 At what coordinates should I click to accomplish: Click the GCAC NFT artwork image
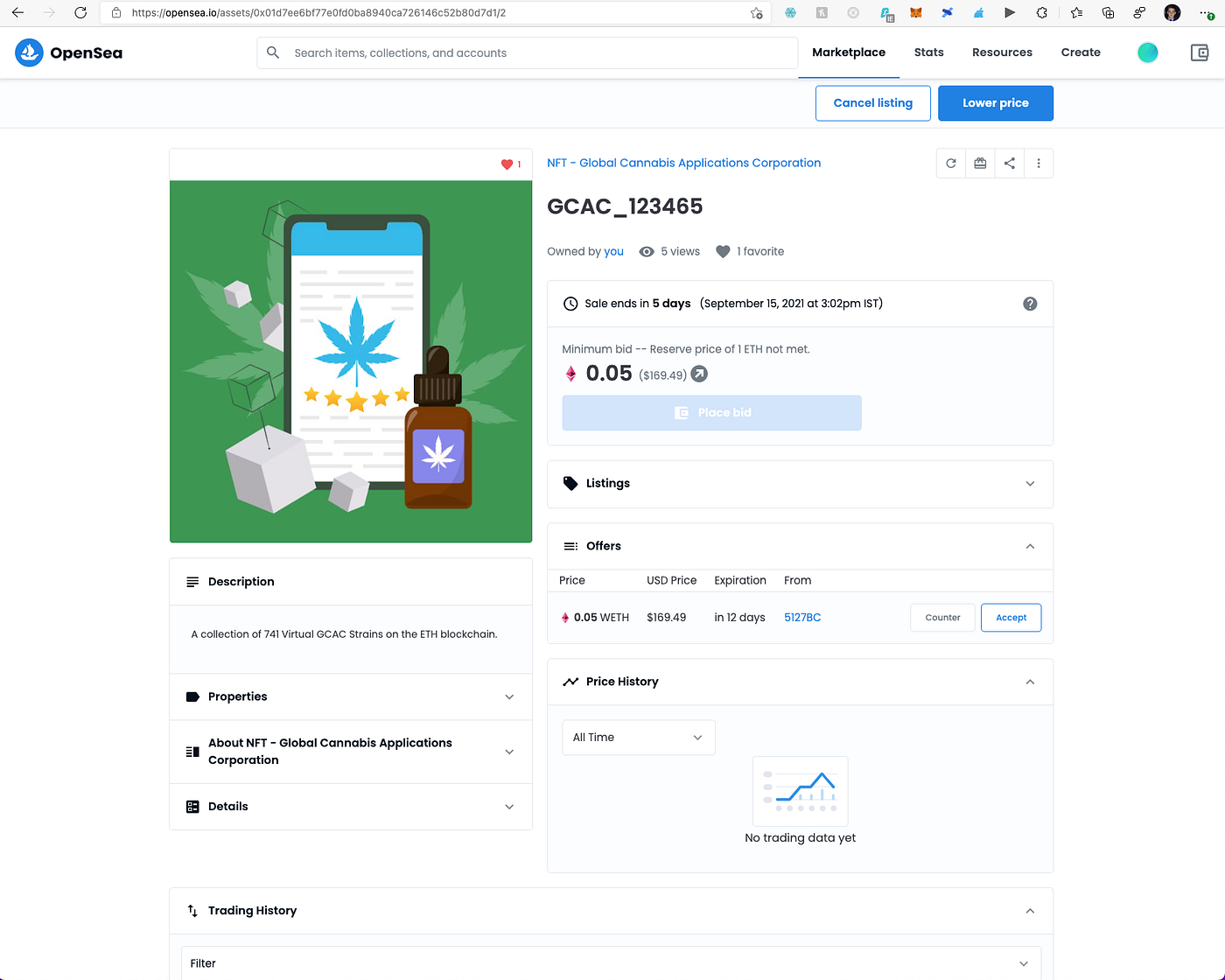point(351,361)
